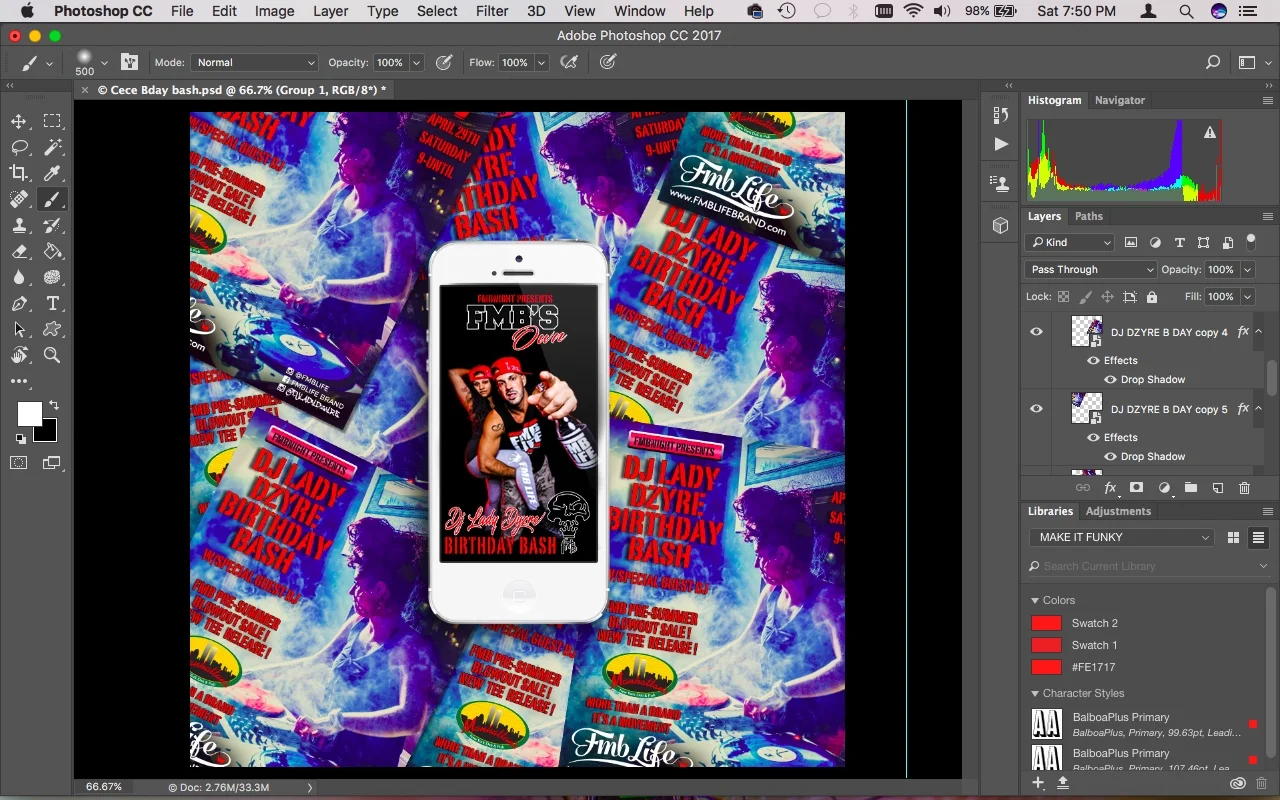Image resolution: width=1280 pixels, height=800 pixels.
Task: Select the Spot Healing Brush tool
Action: (19, 199)
